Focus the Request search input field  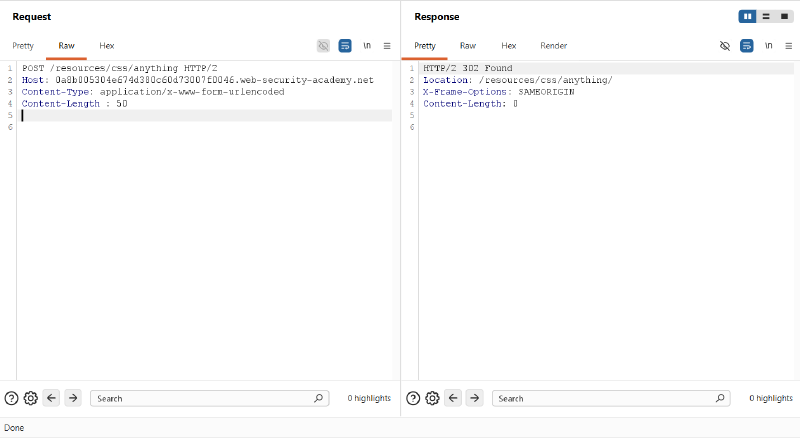pos(210,398)
